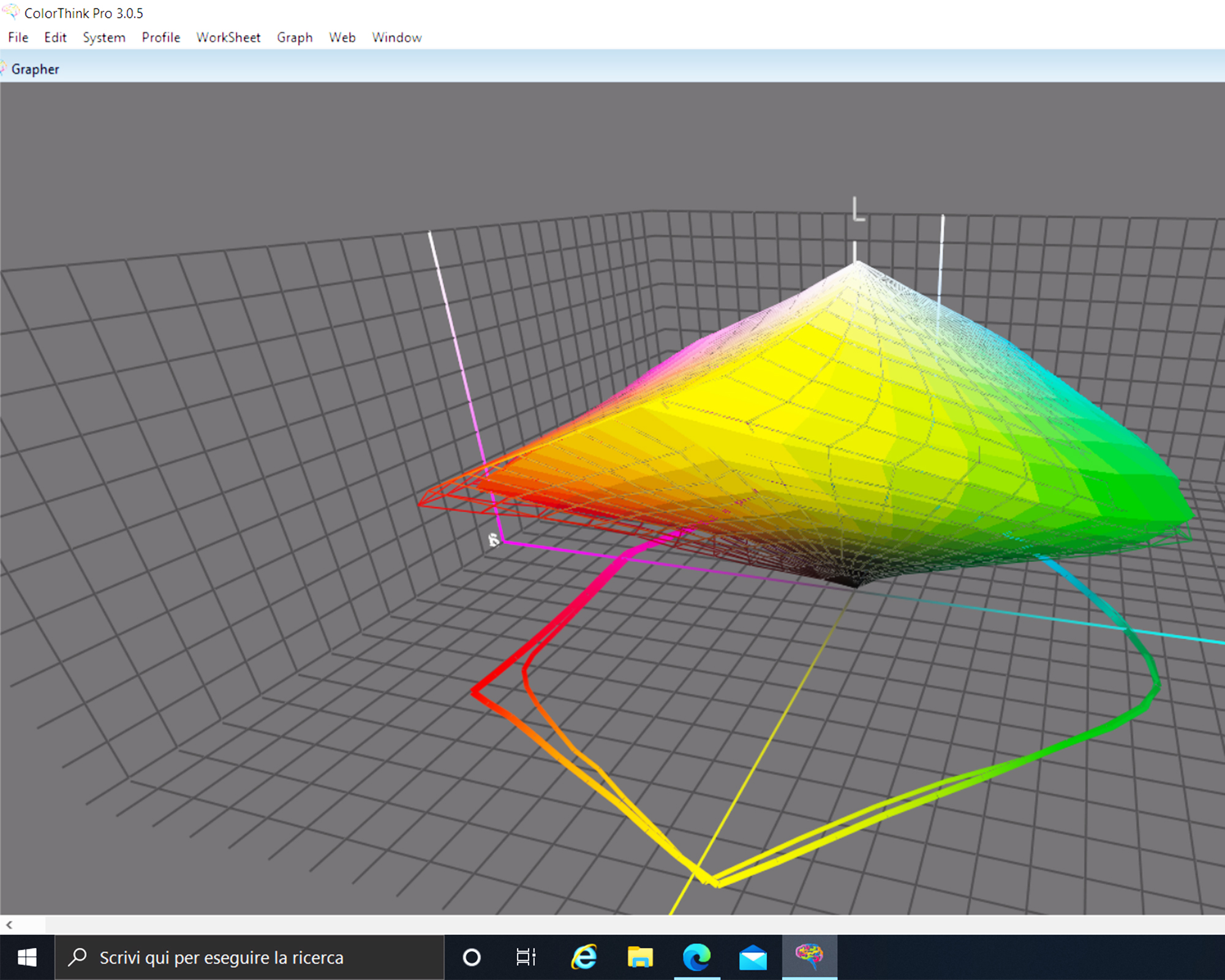Open the Mail app from taskbar
1225x980 pixels.
click(x=753, y=957)
